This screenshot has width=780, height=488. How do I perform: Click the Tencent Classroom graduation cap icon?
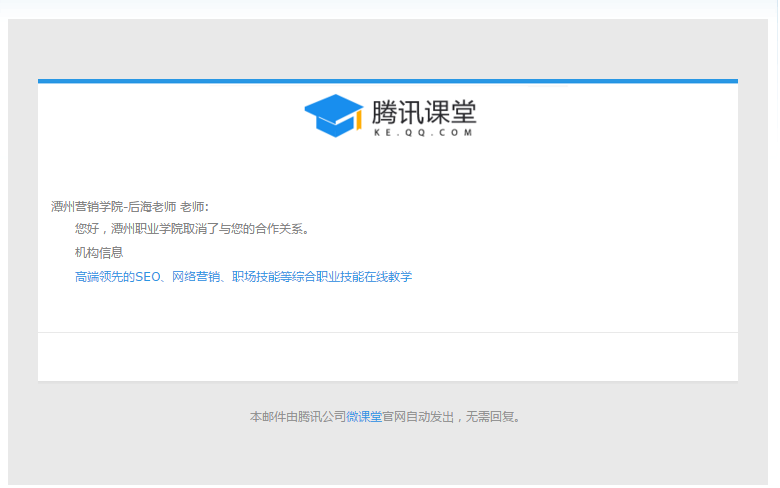tap(332, 114)
